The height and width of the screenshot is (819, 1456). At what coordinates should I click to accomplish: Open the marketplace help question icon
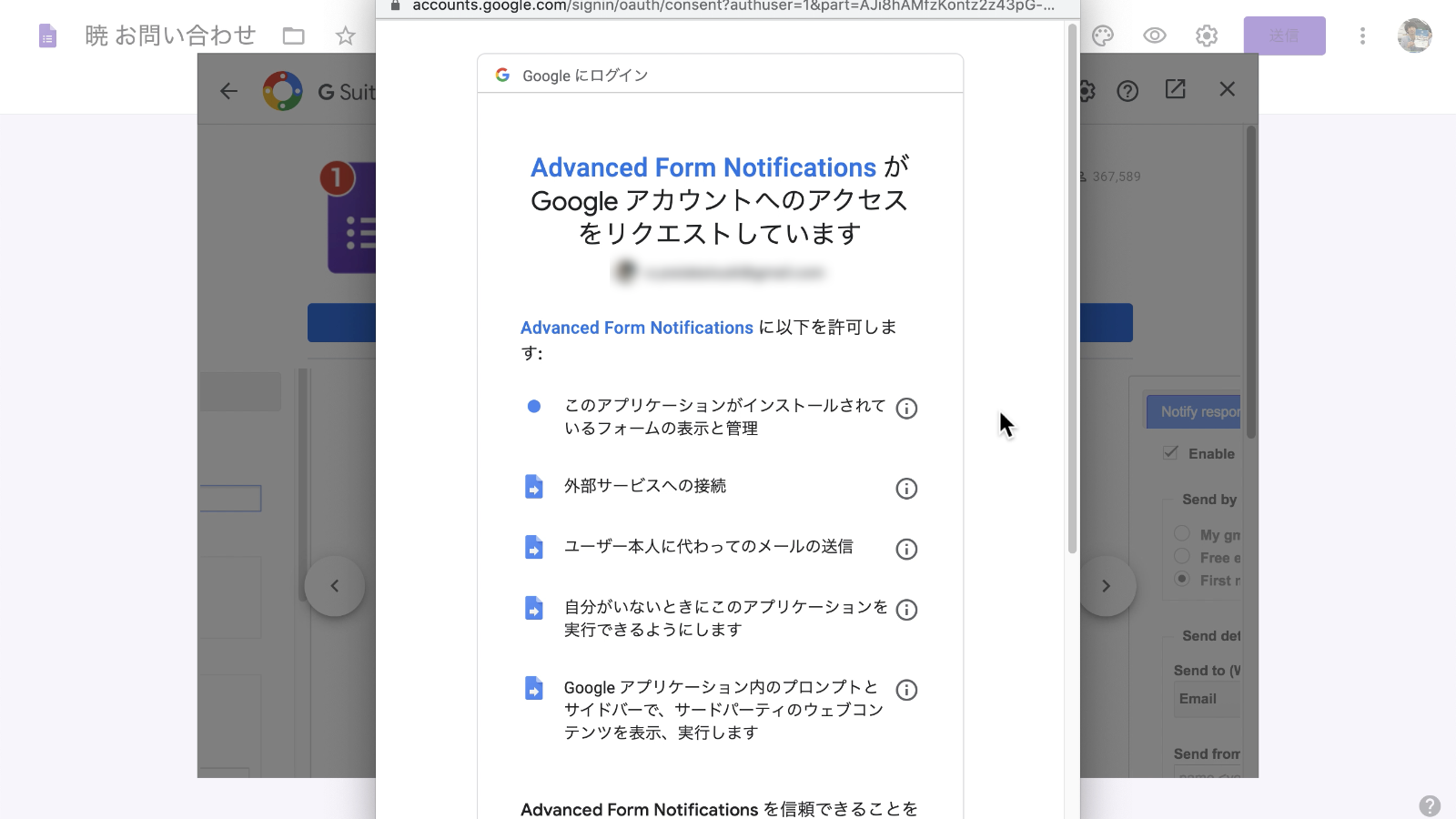[x=1127, y=91]
